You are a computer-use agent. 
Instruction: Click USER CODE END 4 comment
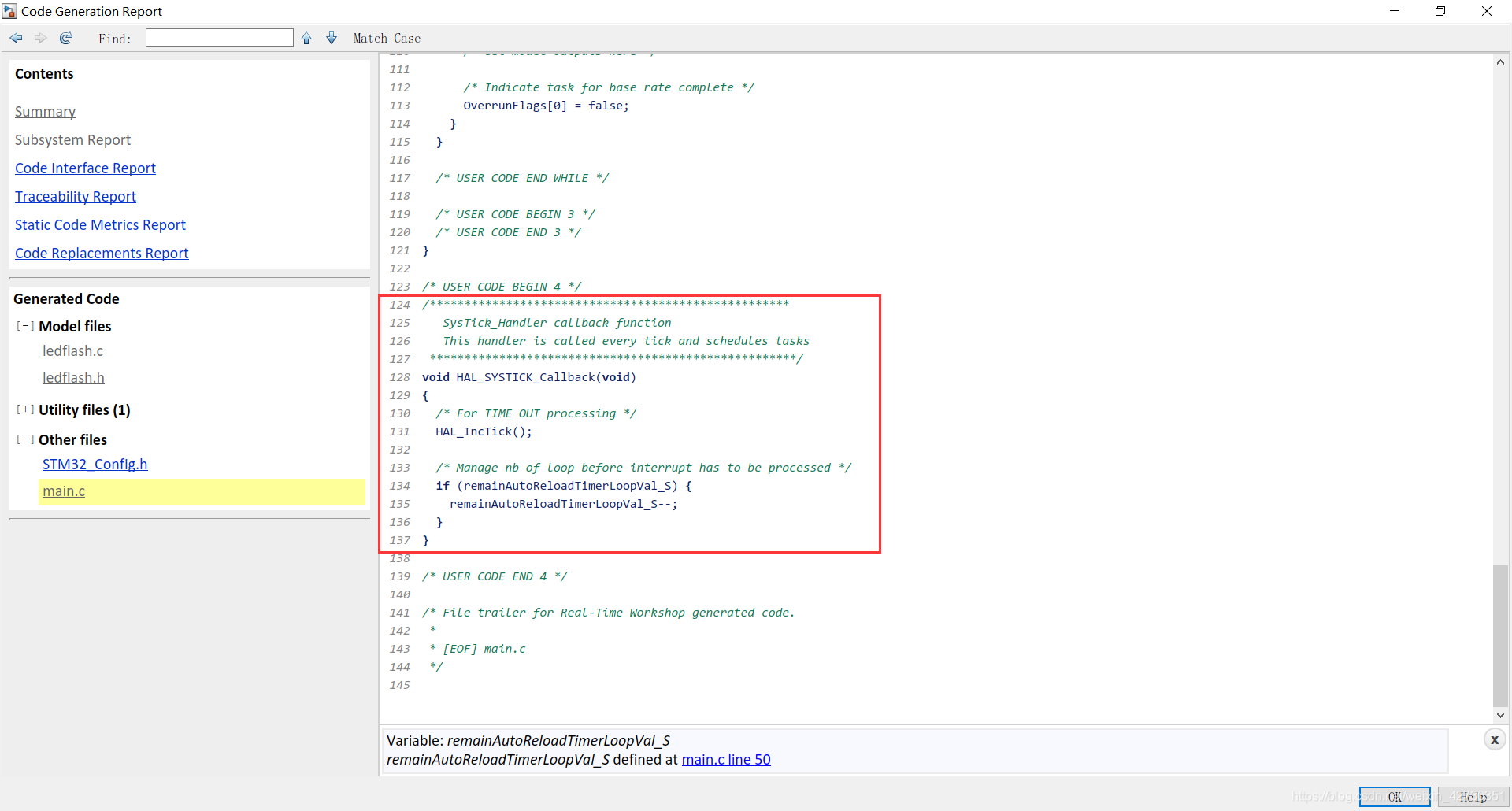point(495,576)
